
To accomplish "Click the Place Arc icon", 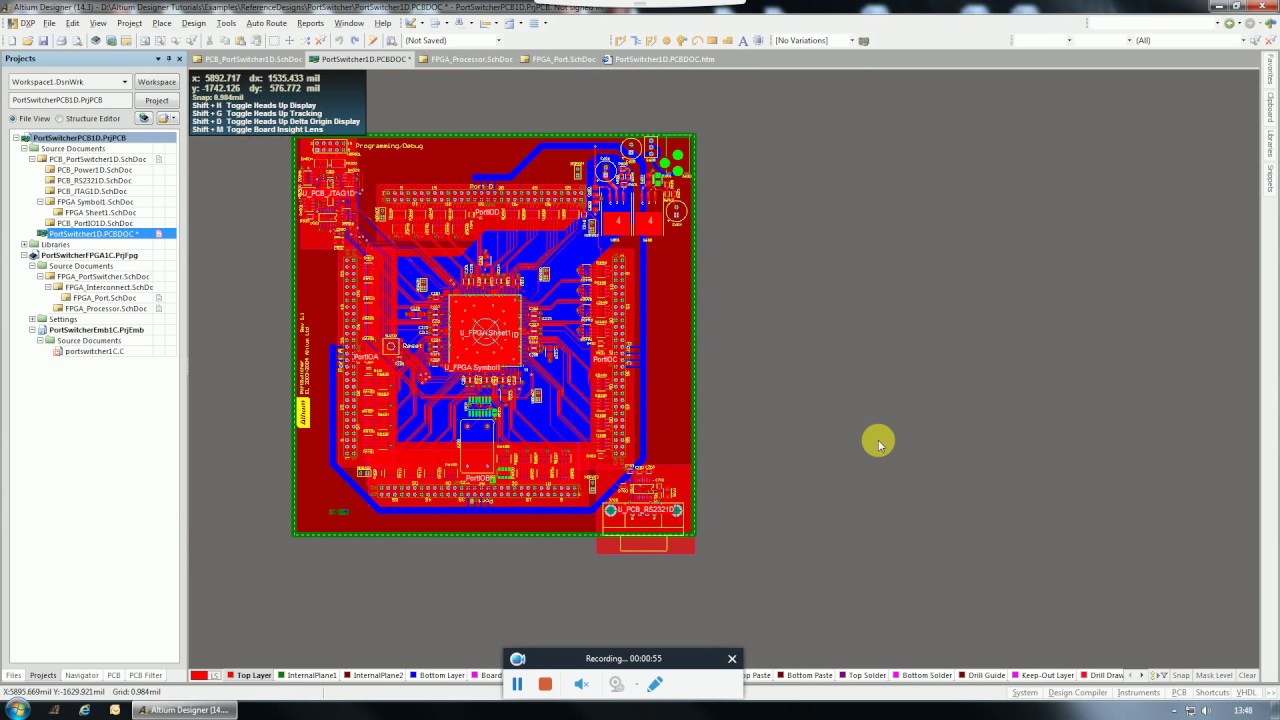I will (x=697, y=40).
